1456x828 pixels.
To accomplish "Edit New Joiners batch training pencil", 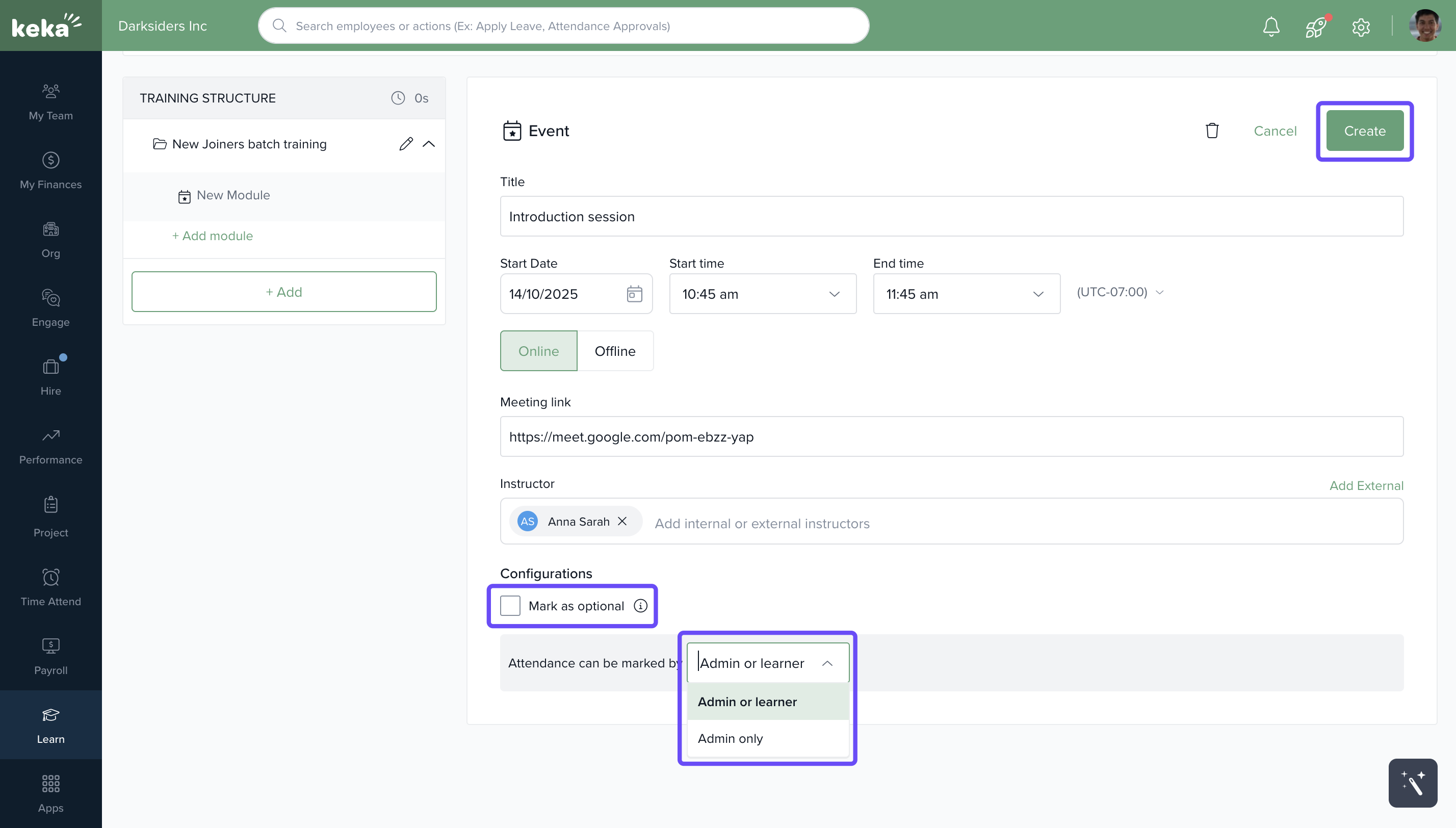I will tap(405, 144).
